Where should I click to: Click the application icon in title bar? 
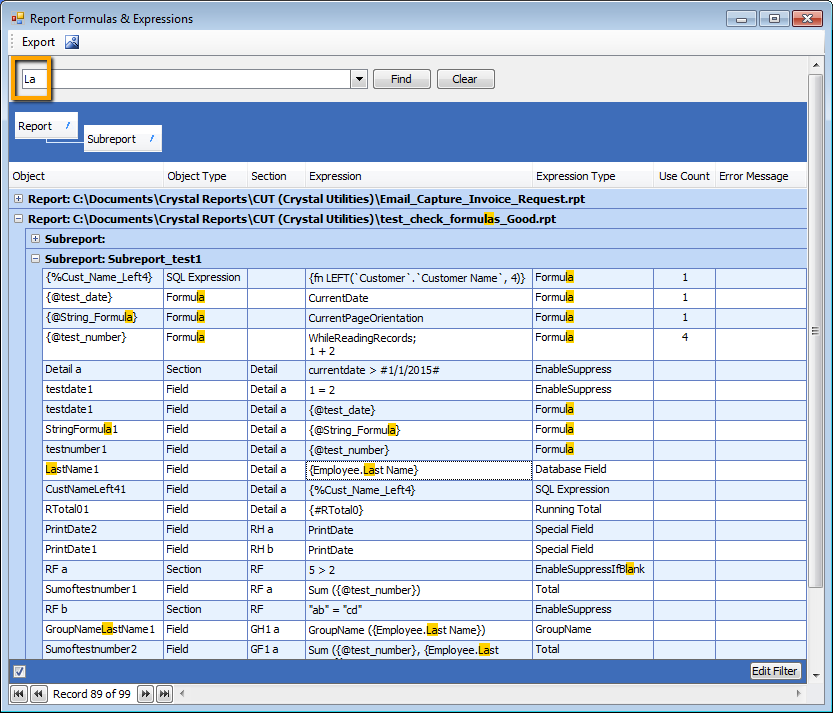coord(18,19)
